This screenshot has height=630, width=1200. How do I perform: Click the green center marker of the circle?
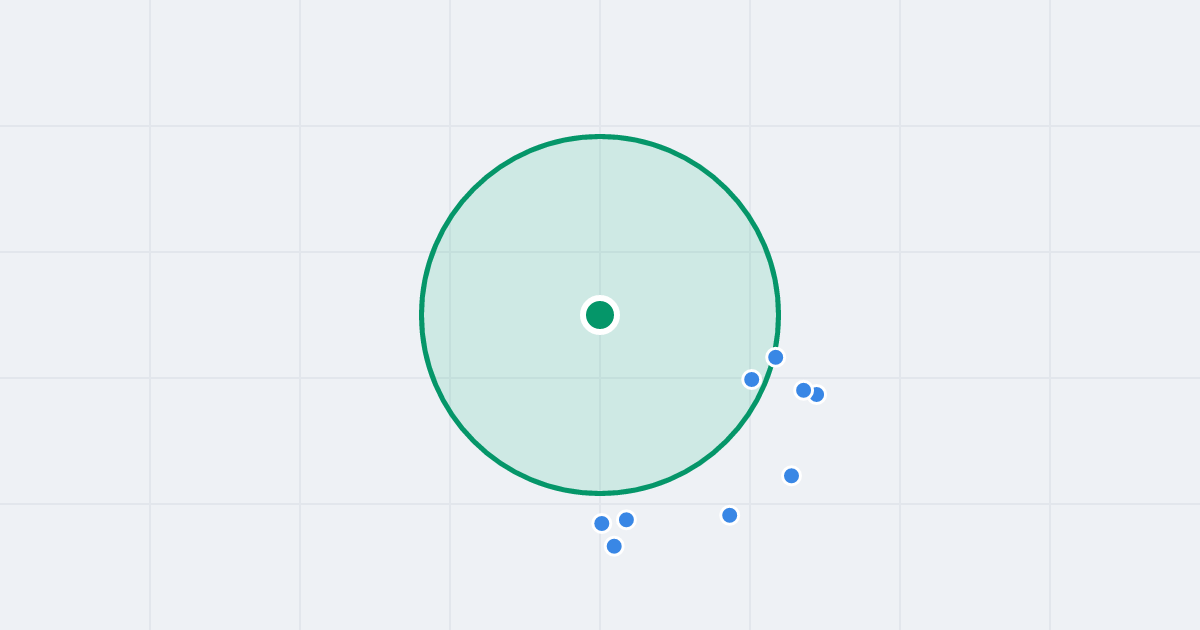[600, 315]
